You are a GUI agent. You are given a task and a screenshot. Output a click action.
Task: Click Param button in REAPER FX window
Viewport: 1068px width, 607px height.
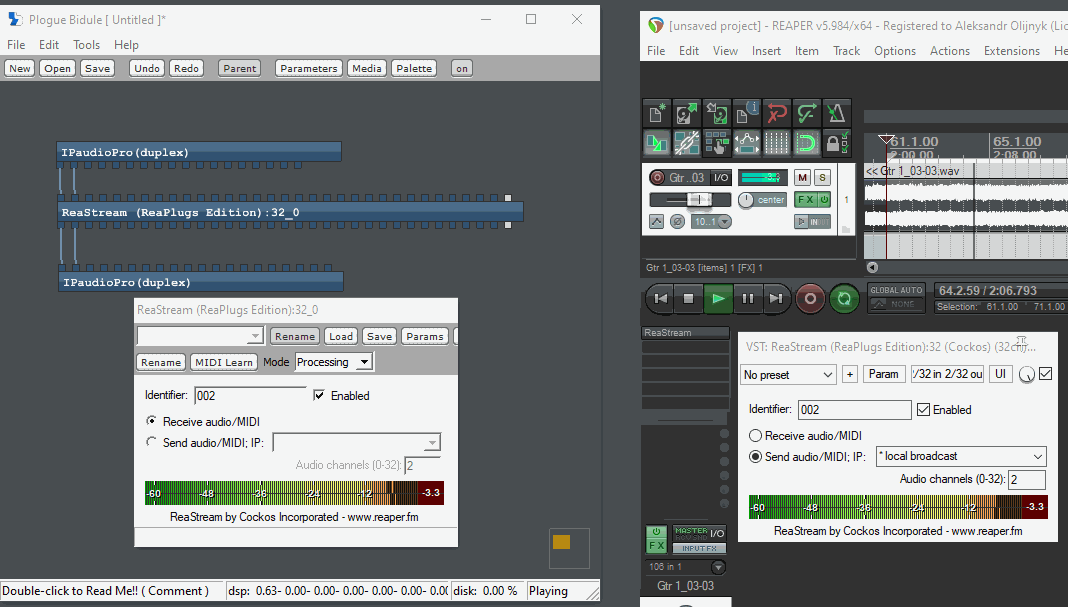pyautogui.click(x=883, y=374)
